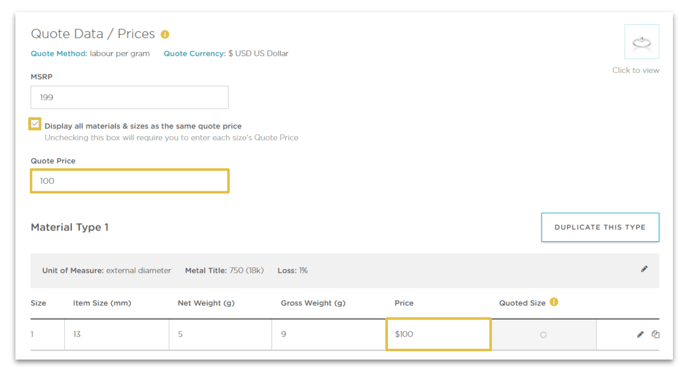Click the Duplicate This Type button
Image resolution: width=688 pixels, height=376 pixels.
[x=600, y=227]
